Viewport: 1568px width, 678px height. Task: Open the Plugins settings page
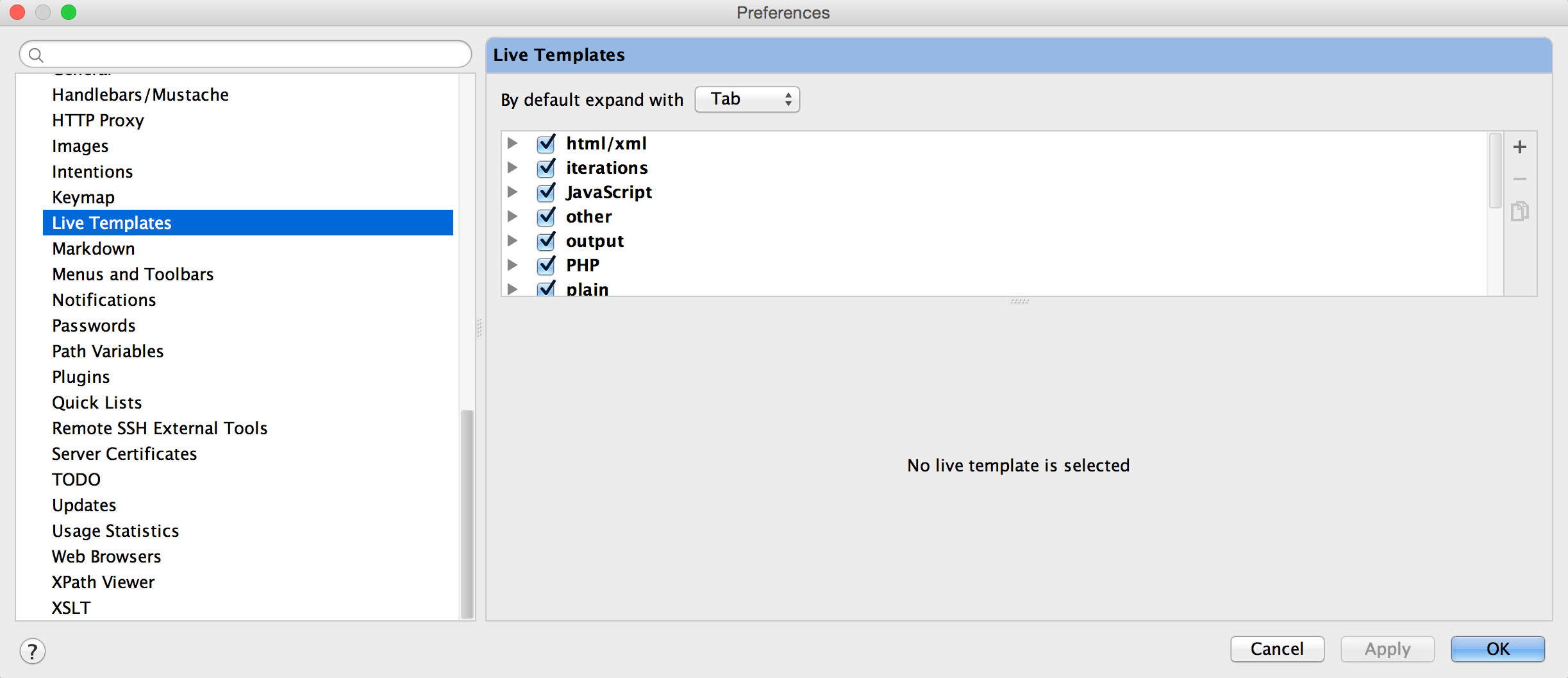[x=81, y=377]
